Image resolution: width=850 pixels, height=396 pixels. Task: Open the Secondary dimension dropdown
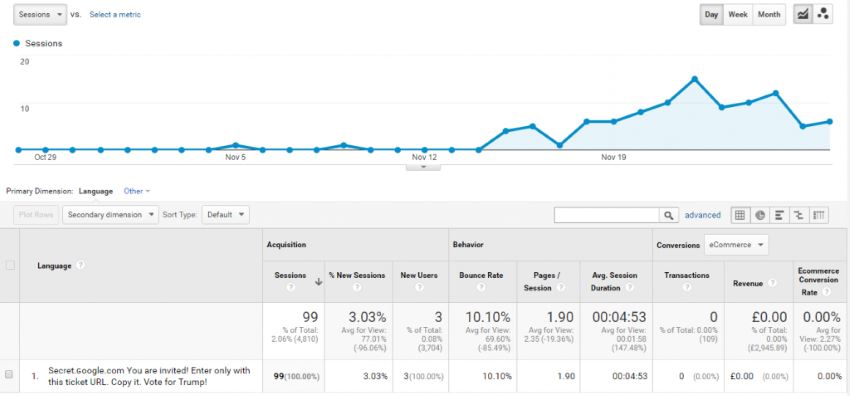pos(111,215)
